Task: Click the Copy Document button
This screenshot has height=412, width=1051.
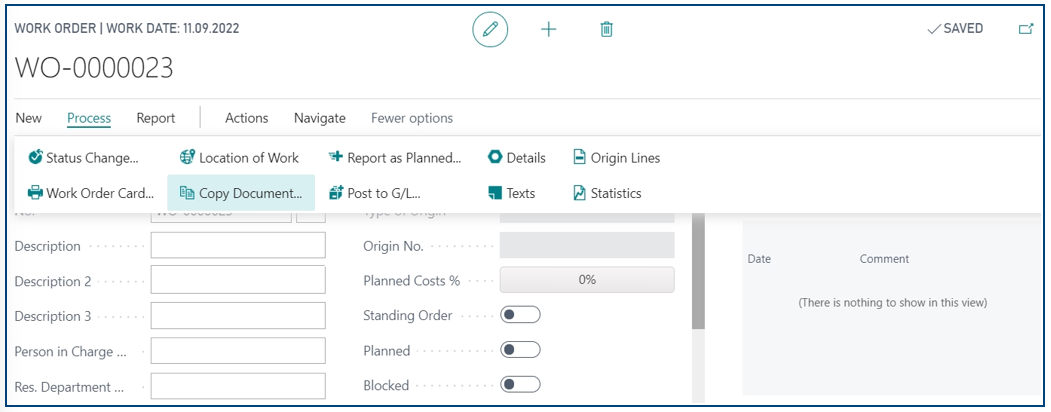Action: (x=241, y=193)
